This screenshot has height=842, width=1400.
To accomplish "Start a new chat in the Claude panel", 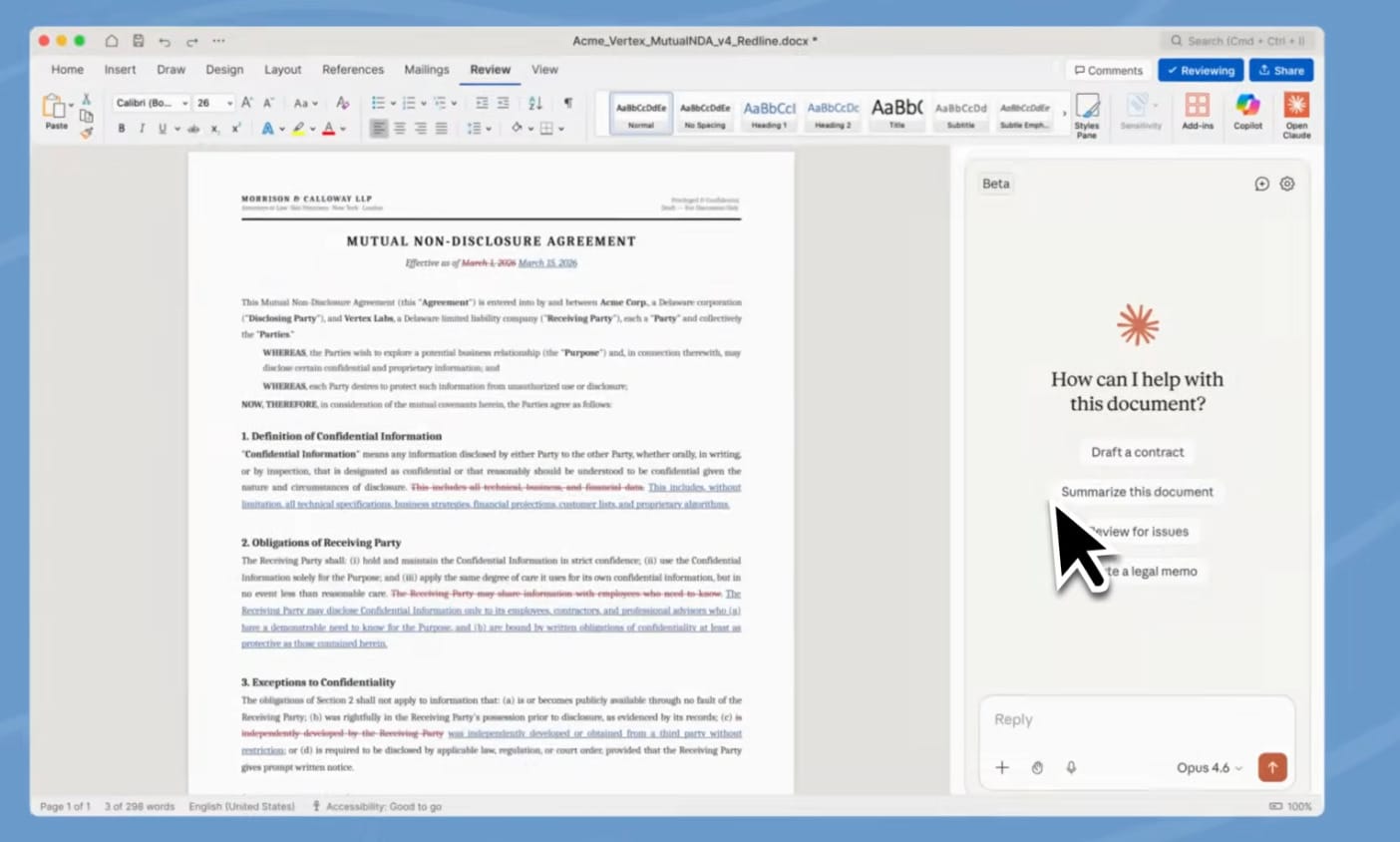I will (1261, 184).
